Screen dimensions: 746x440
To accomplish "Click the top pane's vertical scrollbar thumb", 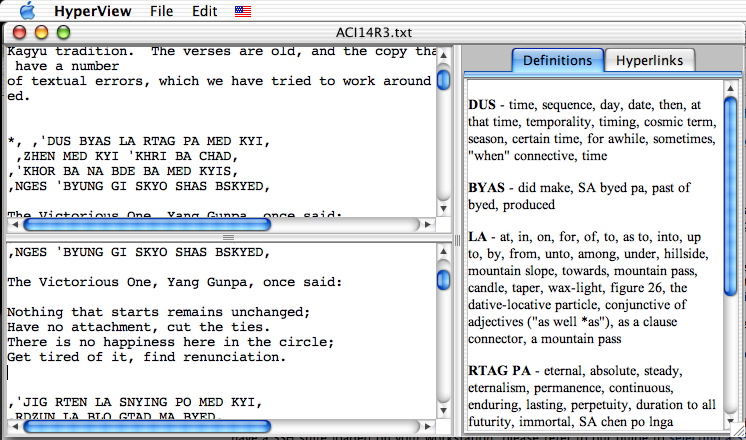I will [x=443, y=79].
